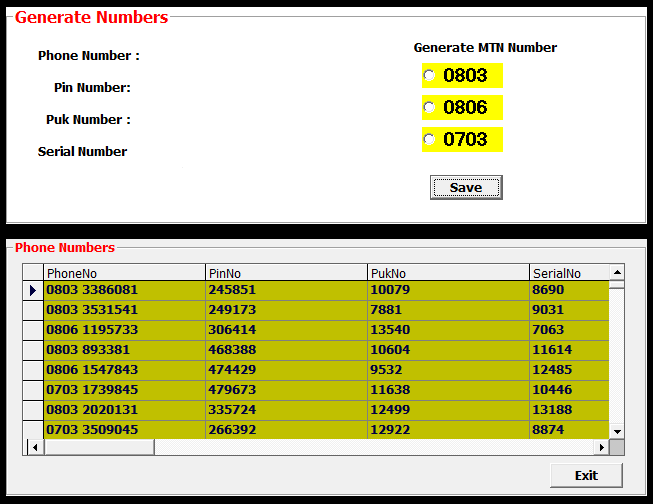The height and width of the screenshot is (504, 653).
Task: Click the grid's scroll up arrow
Action: (x=617, y=272)
